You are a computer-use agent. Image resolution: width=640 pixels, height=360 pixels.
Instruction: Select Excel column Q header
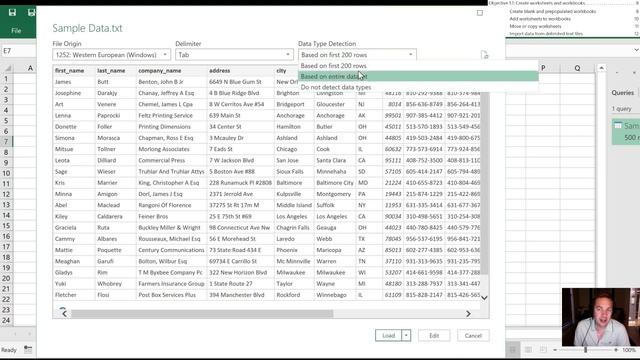pyautogui.click(x=577, y=68)
